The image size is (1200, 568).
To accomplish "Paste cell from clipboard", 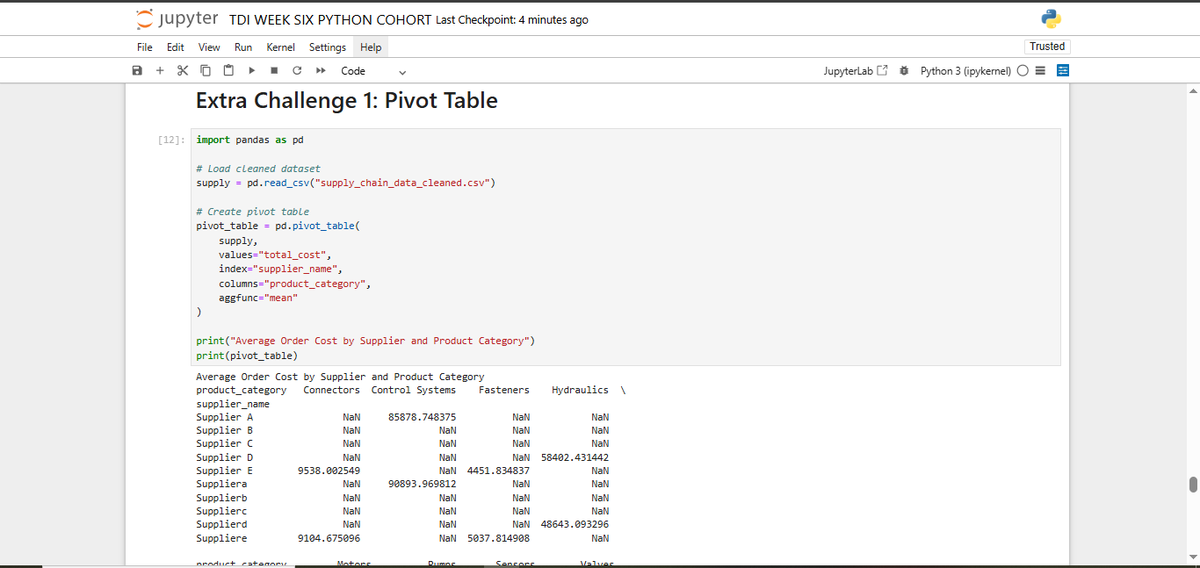I will pyautogui.click(x=227, y=71).
